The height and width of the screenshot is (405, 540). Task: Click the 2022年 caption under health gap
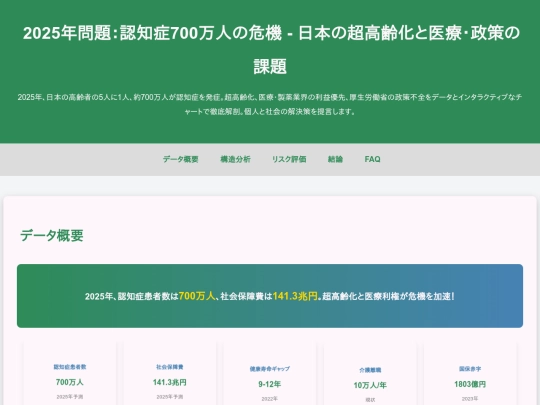(270, 399)
